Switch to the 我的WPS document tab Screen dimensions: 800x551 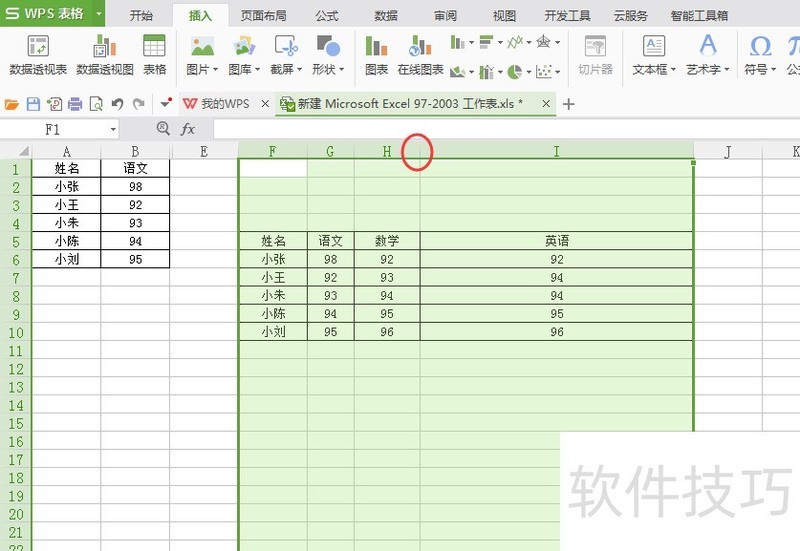216,104
